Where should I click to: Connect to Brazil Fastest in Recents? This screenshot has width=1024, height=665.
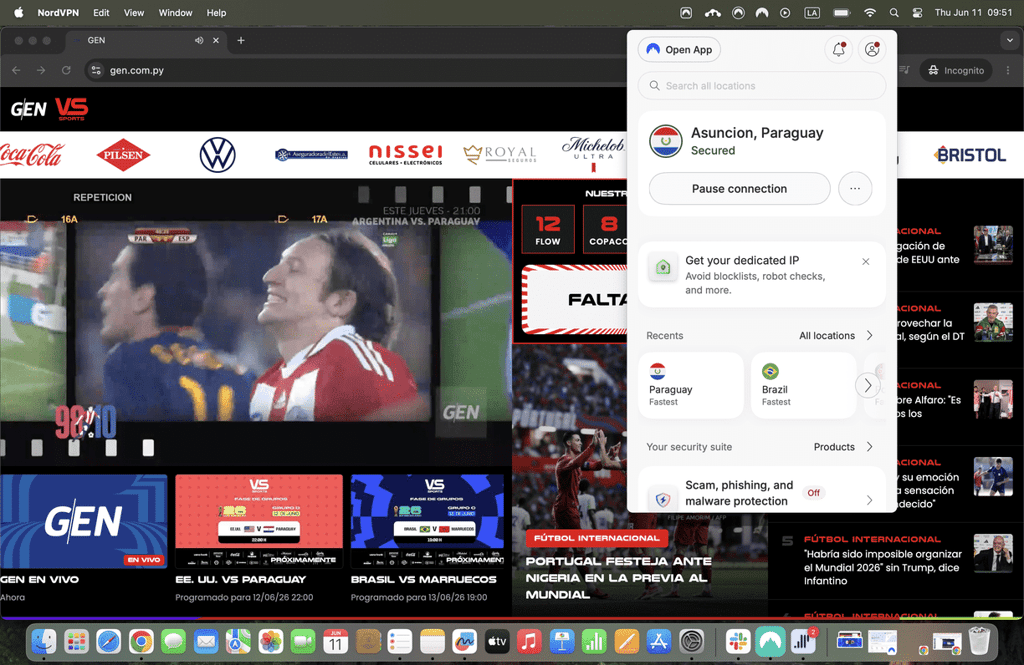click(803, 385)
